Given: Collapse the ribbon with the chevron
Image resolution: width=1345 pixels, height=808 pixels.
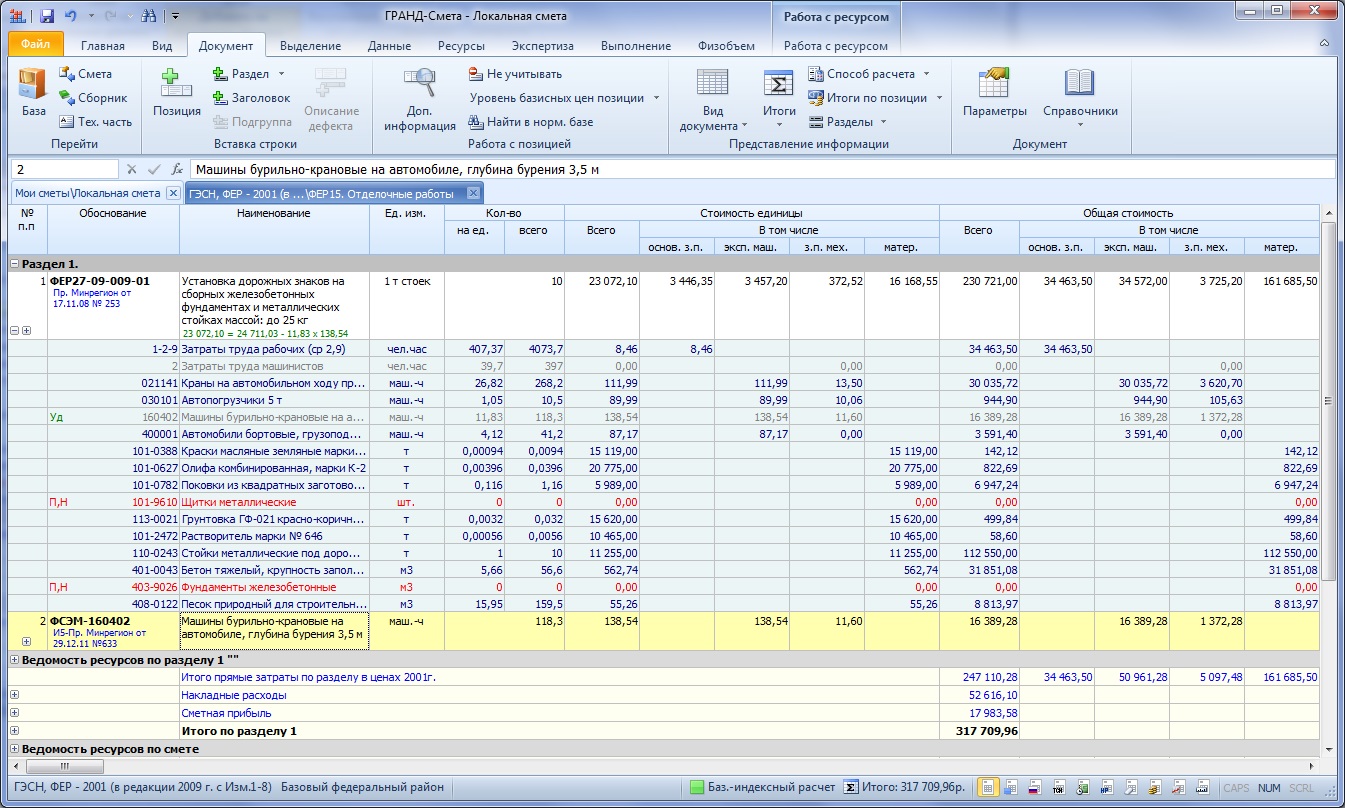Looking at the screenshot, I should pos(1324,45).
